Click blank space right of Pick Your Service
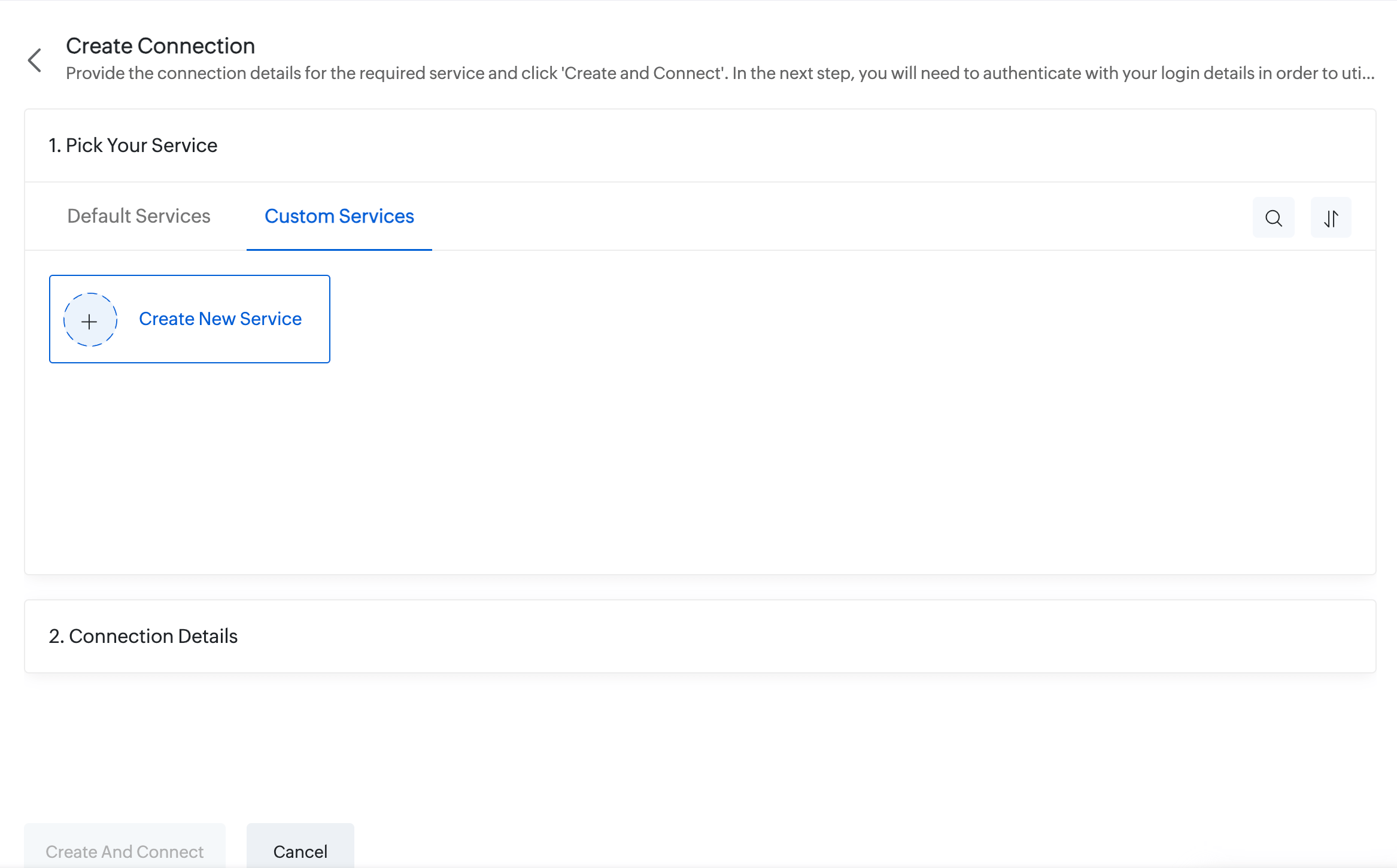 [x=778, y=145]
